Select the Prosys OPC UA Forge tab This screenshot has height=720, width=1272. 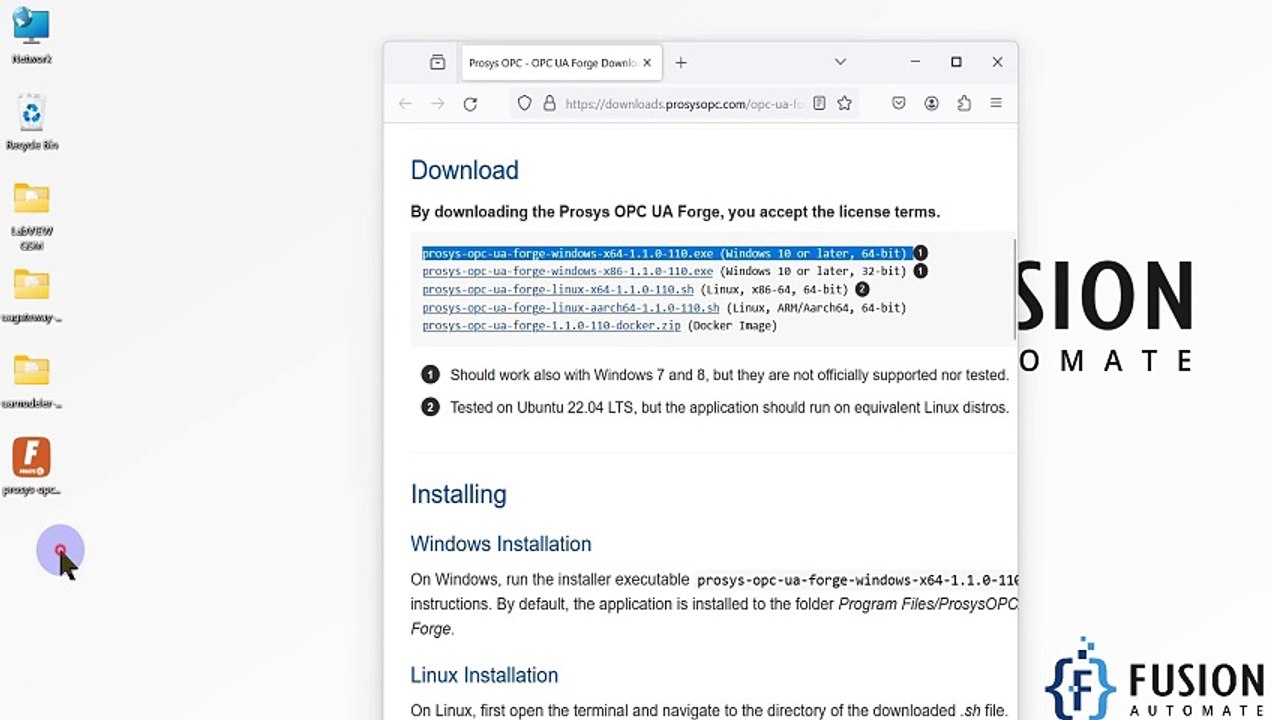[560, 63]
